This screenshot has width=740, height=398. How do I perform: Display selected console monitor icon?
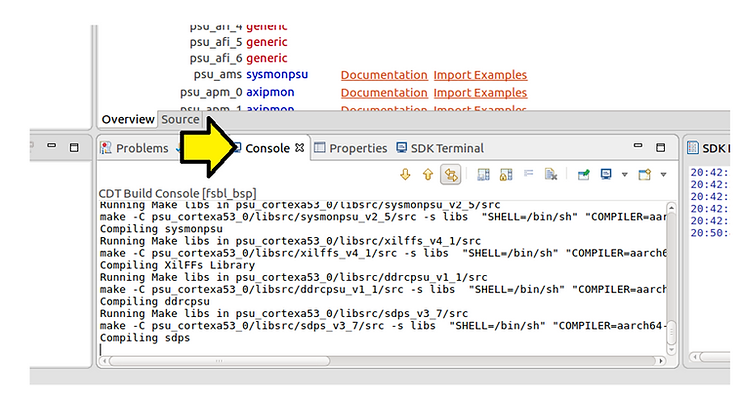606,174
